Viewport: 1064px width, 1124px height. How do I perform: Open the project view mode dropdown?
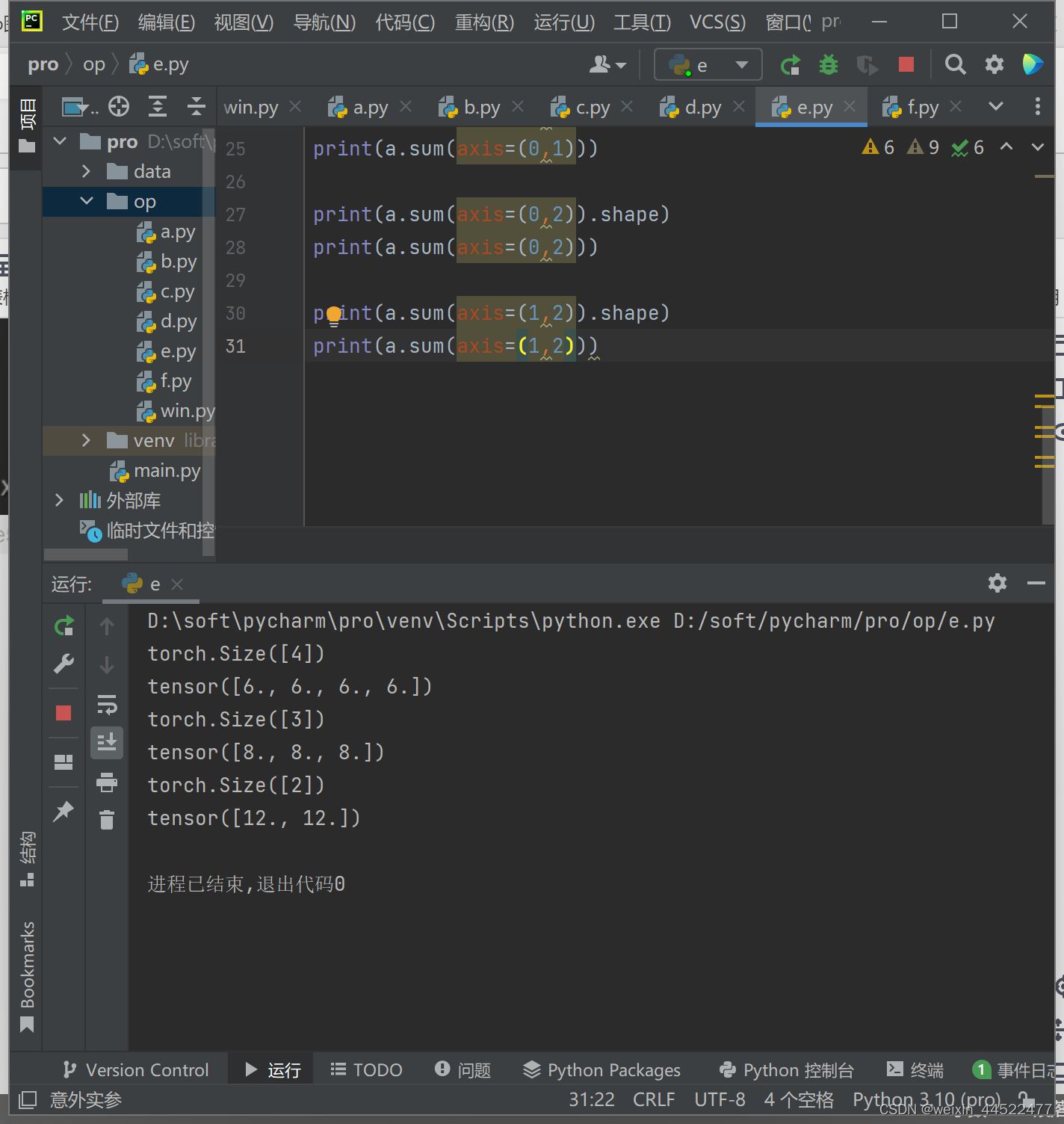tap(79, 107)
